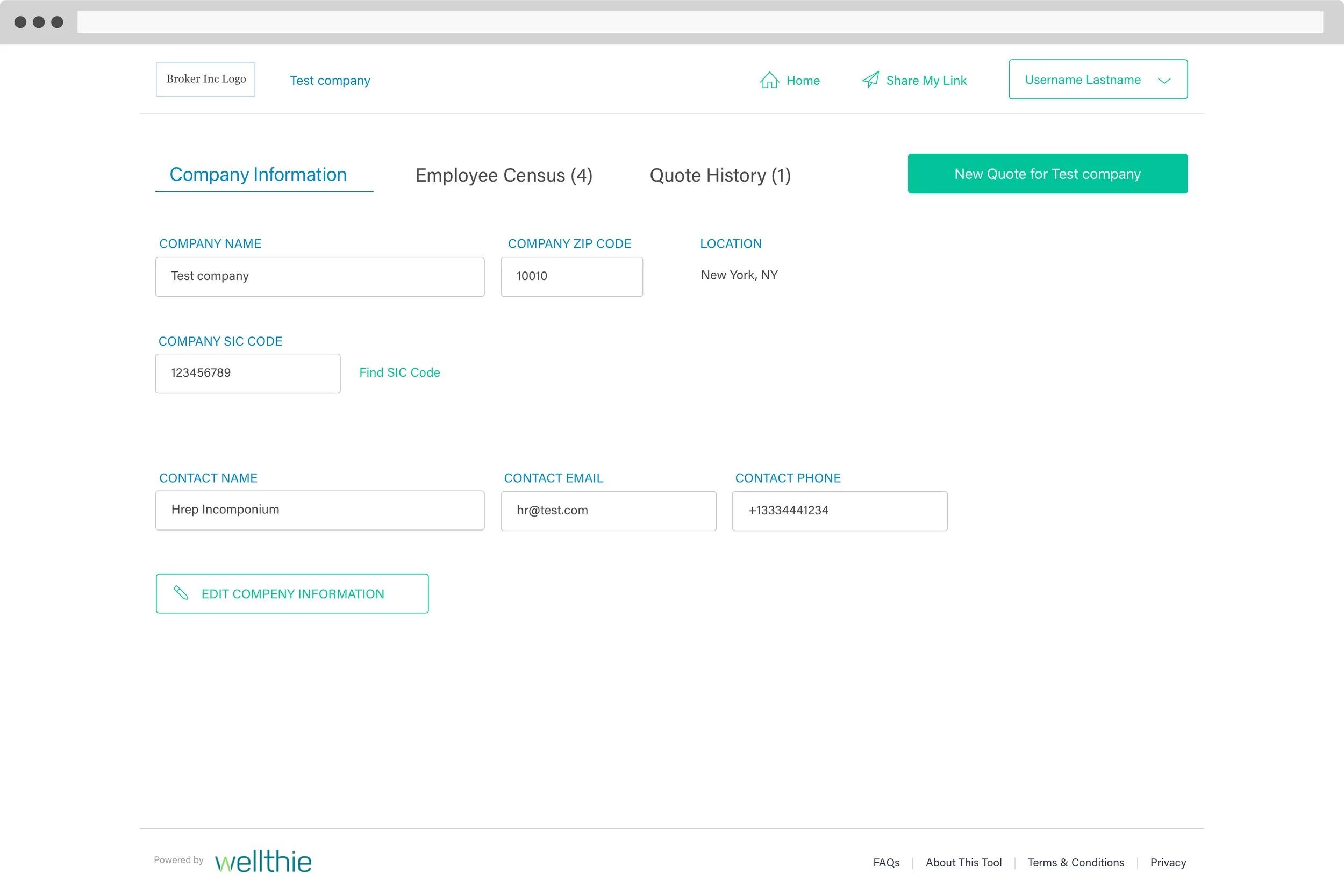This screenshot has width=1344, height=896.
Task: Select the Company Information tab
Action: pyautogui.click(x=258, y=174)
